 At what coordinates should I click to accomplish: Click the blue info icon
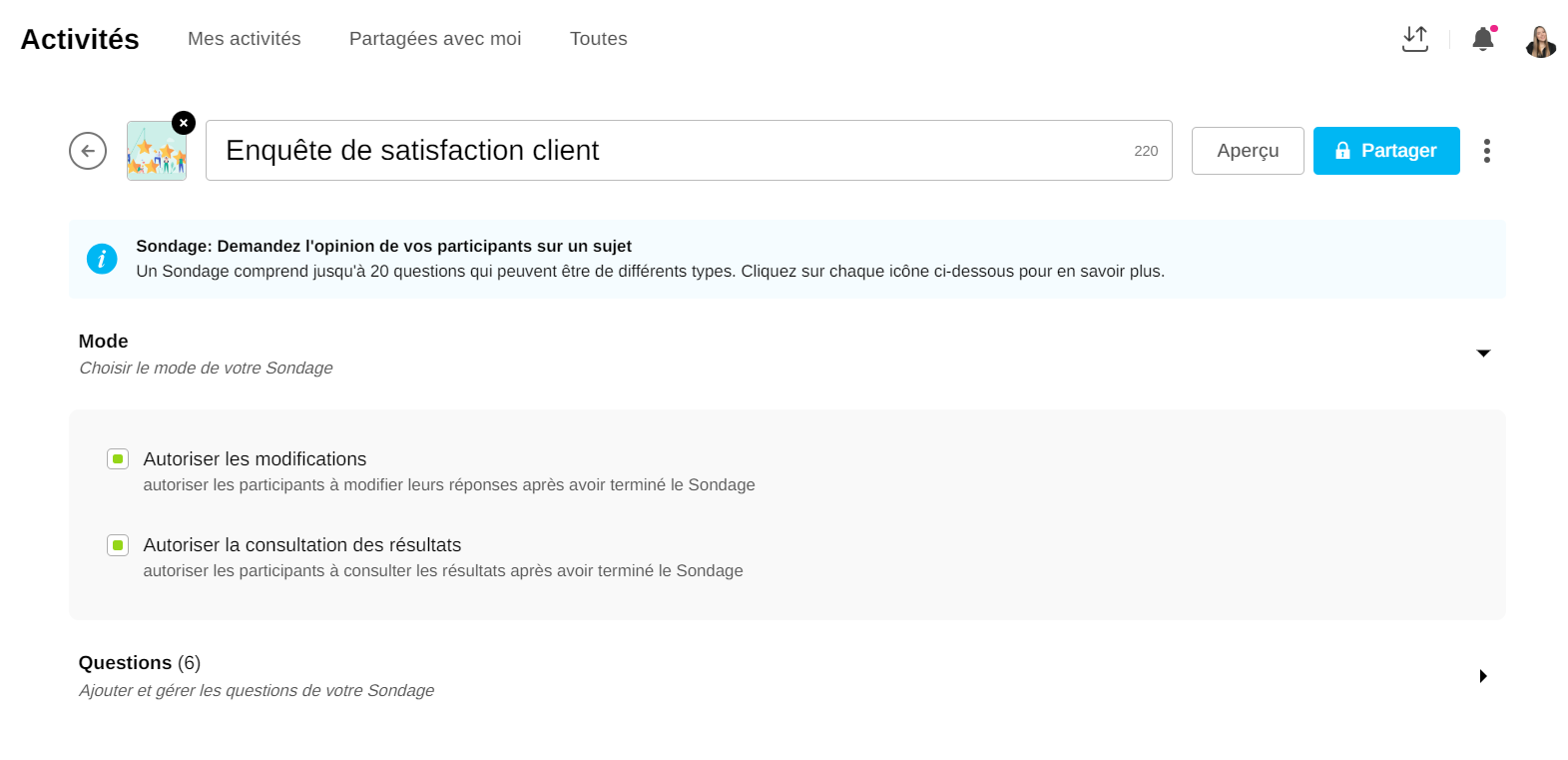pos(102,259)
